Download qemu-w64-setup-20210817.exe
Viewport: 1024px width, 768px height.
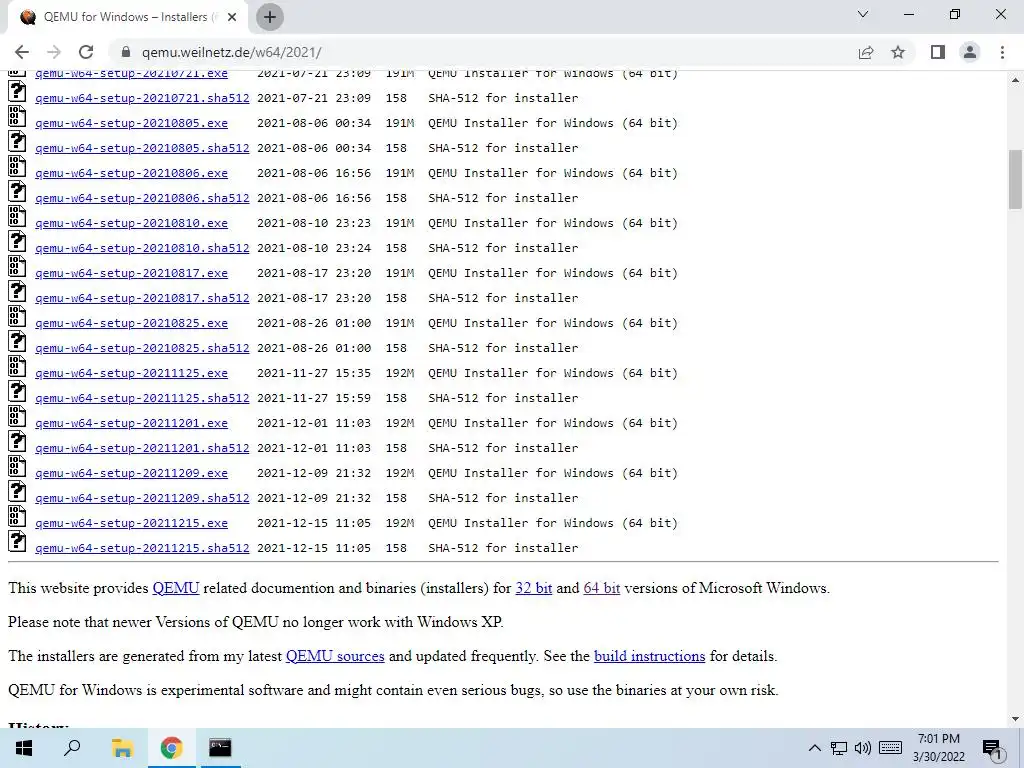131,273
